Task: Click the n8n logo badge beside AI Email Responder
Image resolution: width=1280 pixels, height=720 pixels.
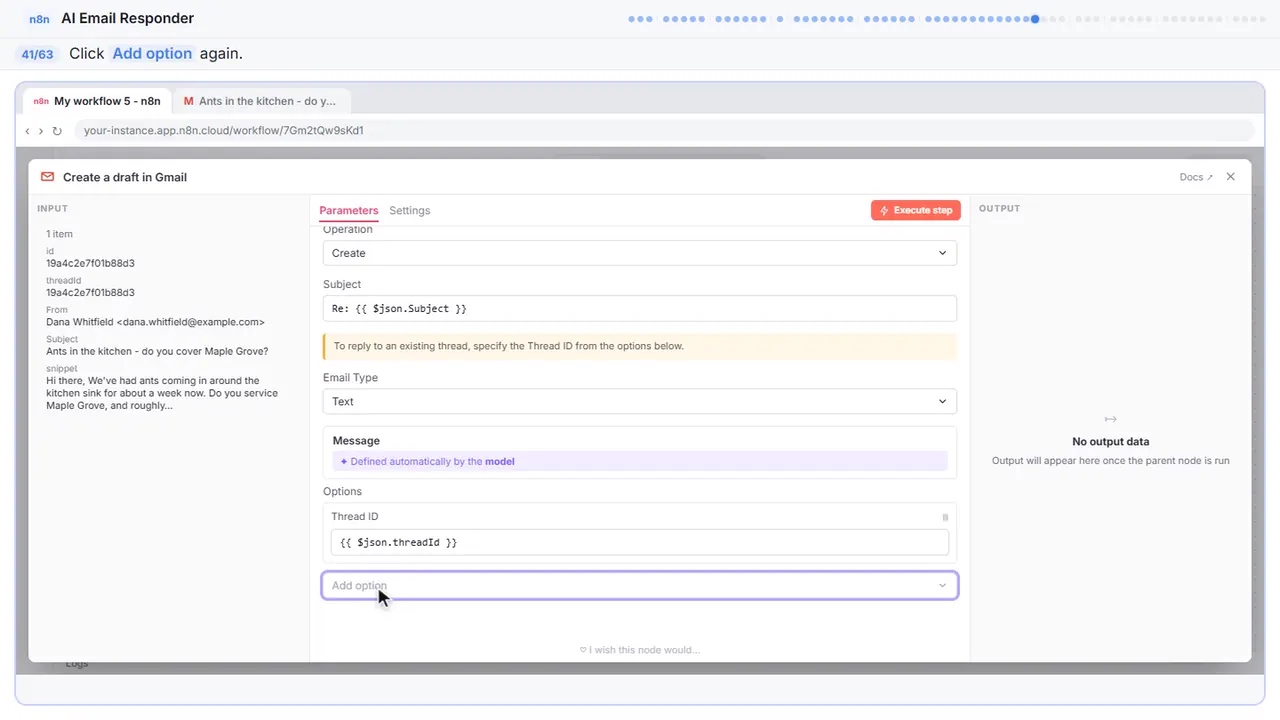Action: [x=40, y=19]
